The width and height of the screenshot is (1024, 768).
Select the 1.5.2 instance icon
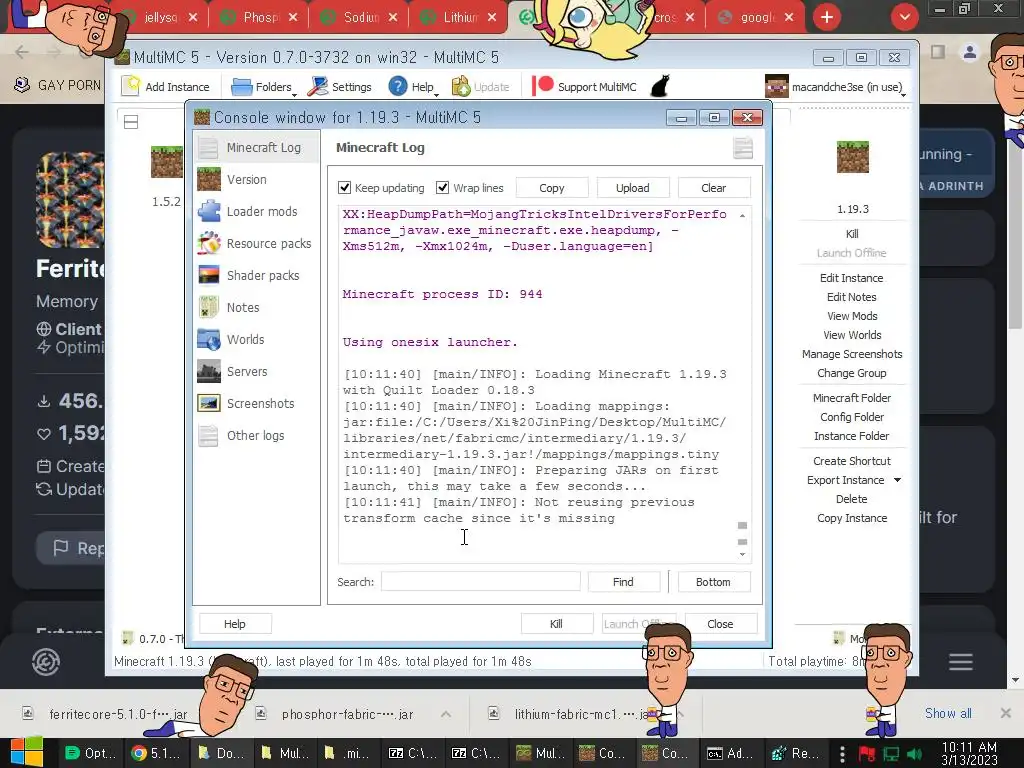167,162
